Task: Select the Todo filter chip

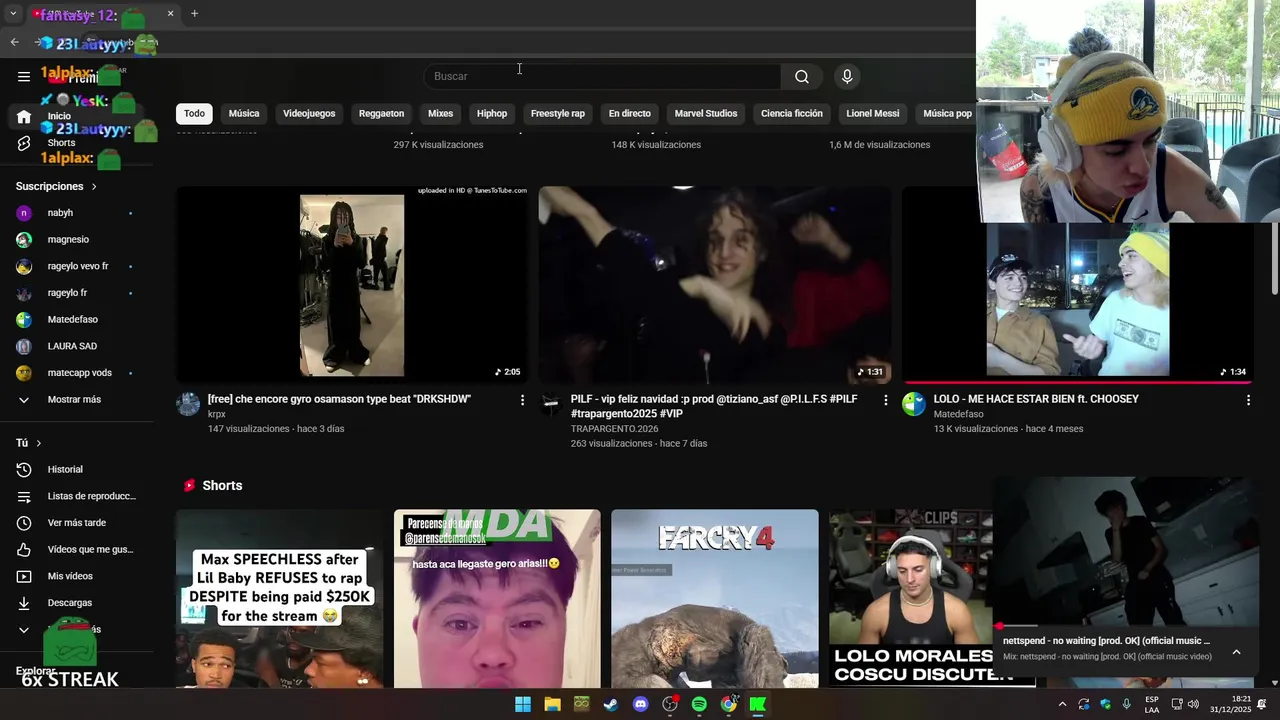Action: (x=194, y=113)
